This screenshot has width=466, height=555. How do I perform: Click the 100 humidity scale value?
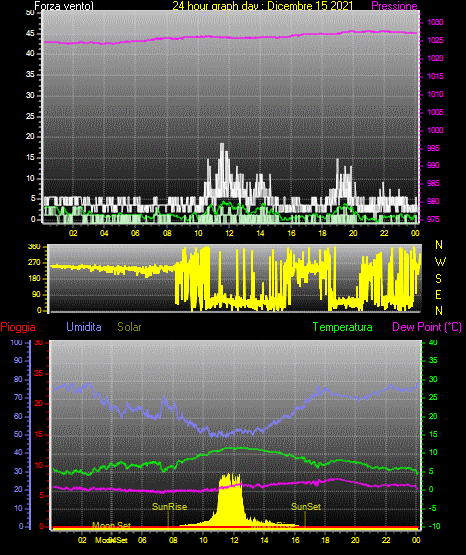tap(16, 342)
